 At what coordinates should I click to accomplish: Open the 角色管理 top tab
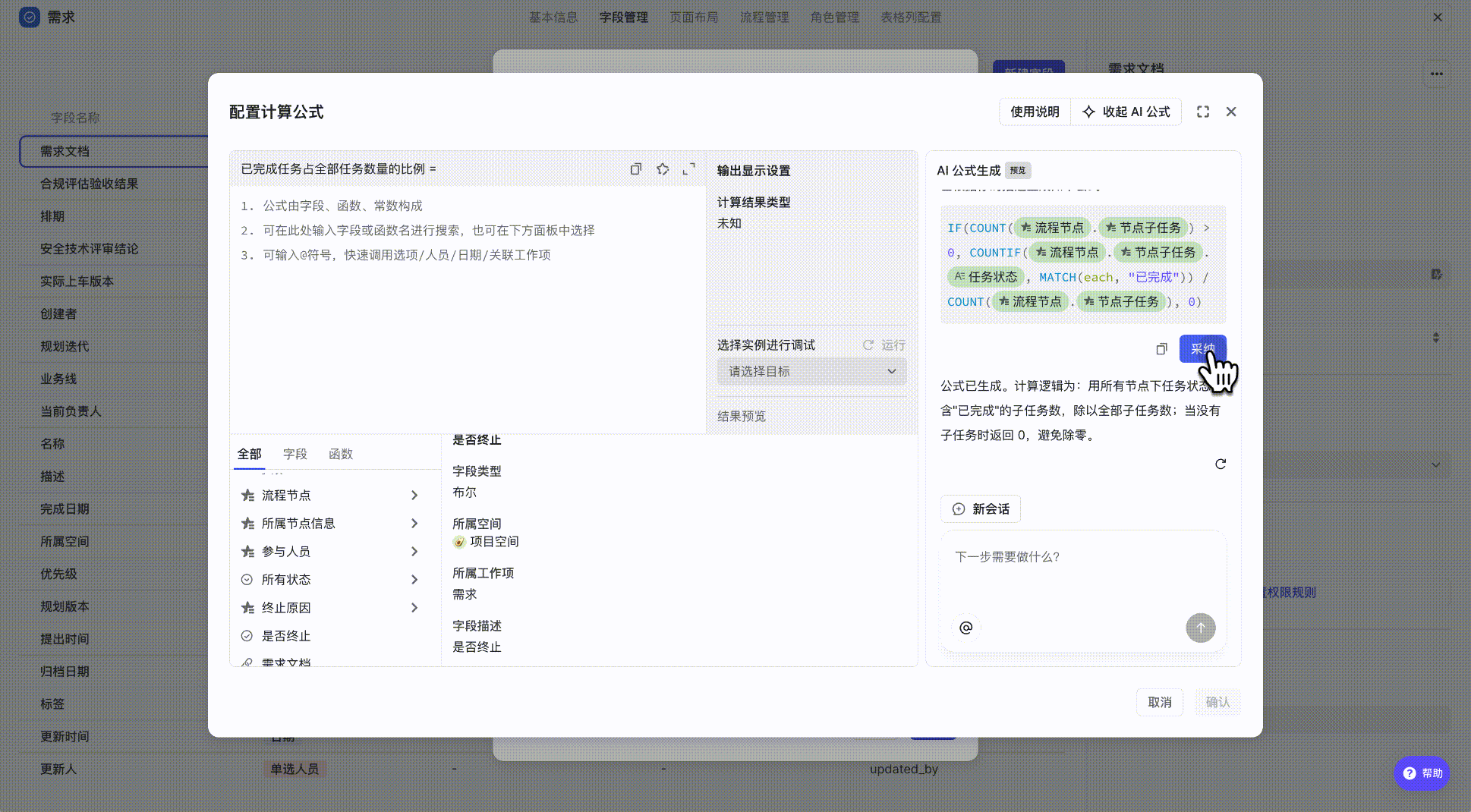(835, 17)
